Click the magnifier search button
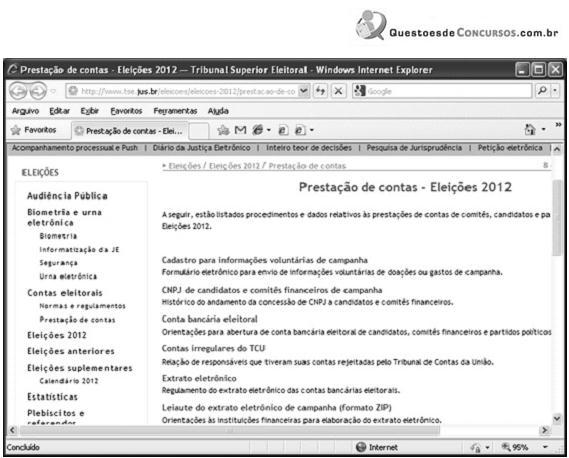The height and width of the screenshot is (458, 569). (542, 91)
